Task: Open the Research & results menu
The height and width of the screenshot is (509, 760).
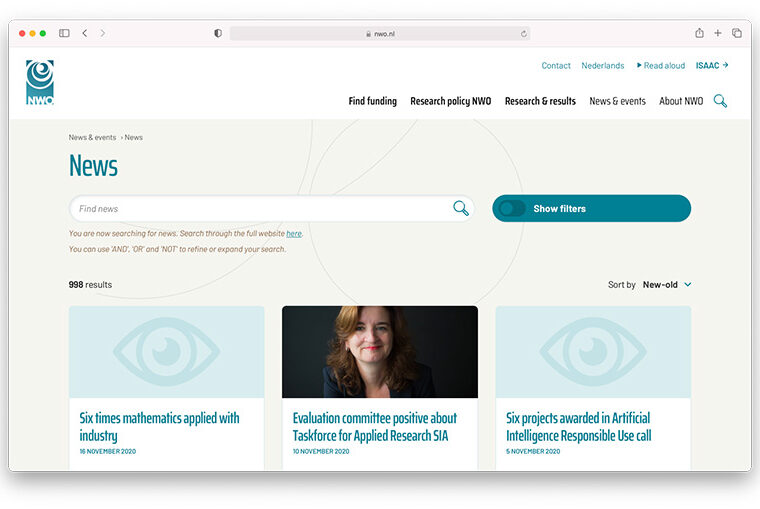Action: (540, 101)
